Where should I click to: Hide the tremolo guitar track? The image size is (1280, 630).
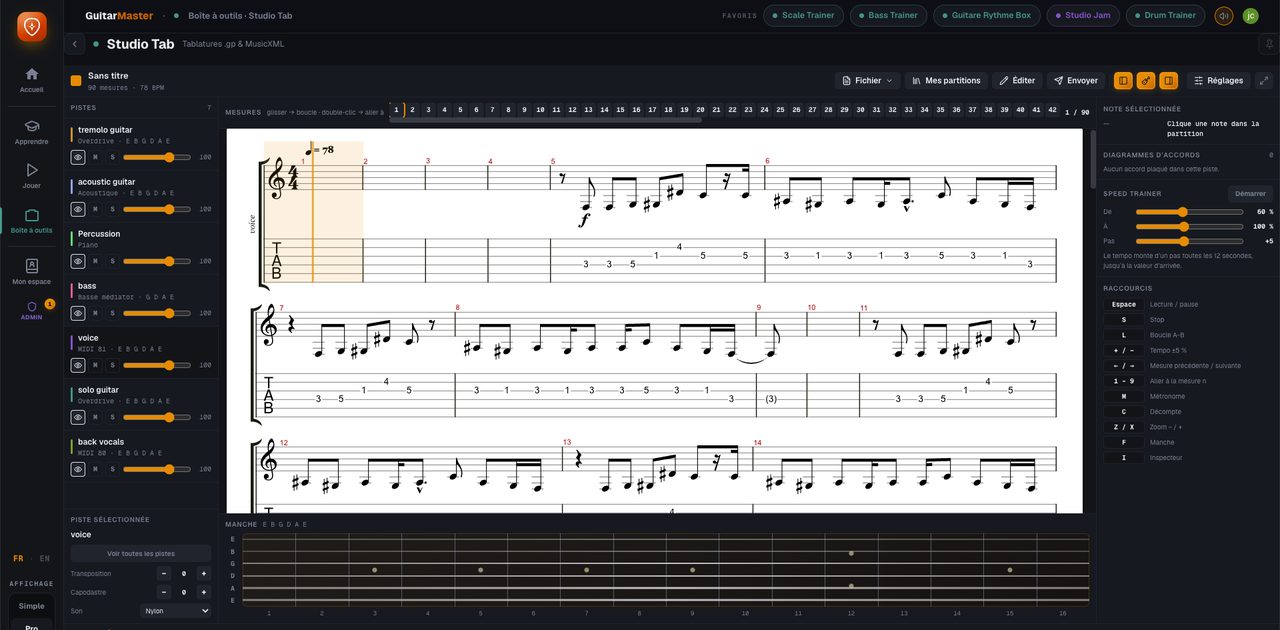pos(78,157)
